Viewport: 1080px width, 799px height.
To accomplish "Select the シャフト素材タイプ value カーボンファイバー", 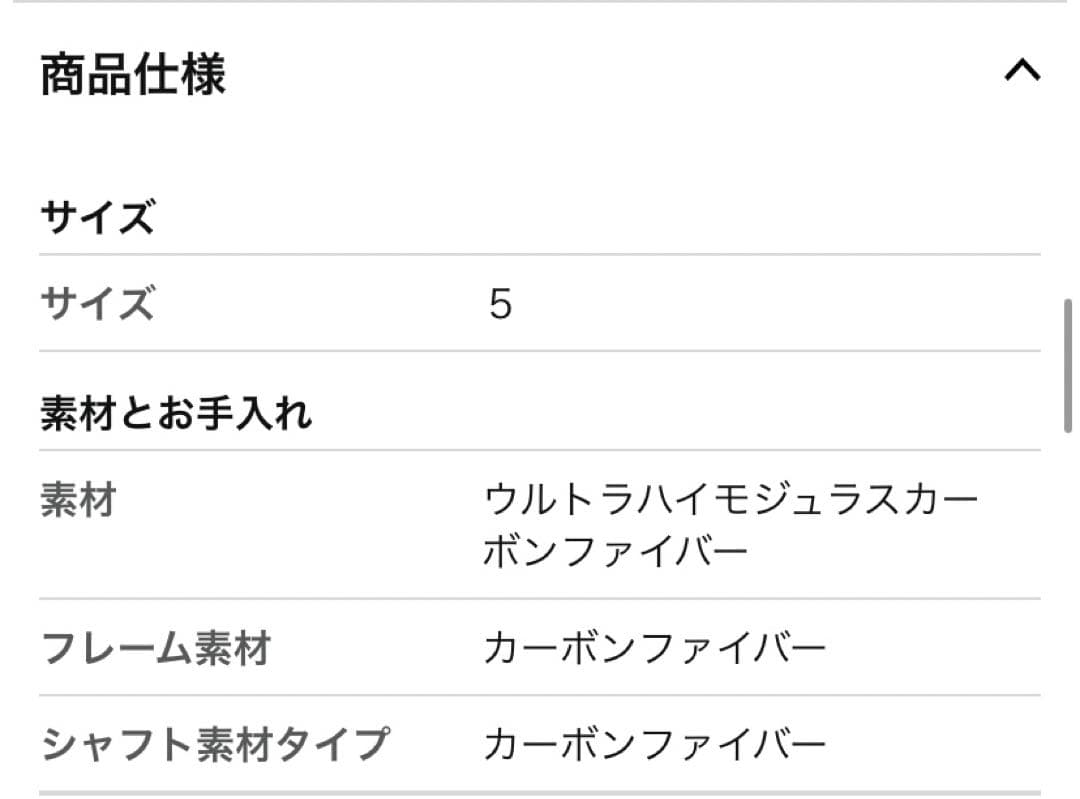I will tap(654, 744).
